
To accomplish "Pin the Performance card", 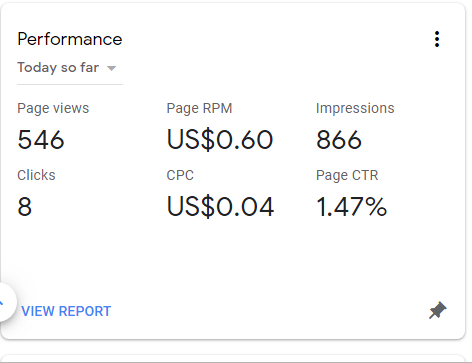I will (437, 310).
